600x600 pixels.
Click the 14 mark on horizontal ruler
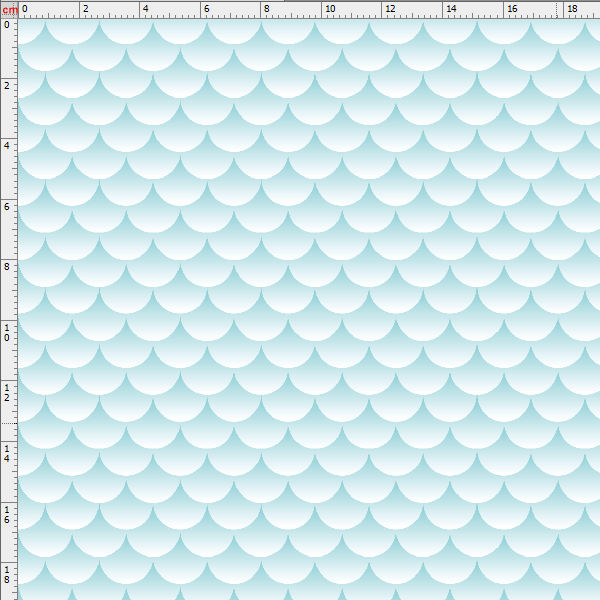coord(451,8)
